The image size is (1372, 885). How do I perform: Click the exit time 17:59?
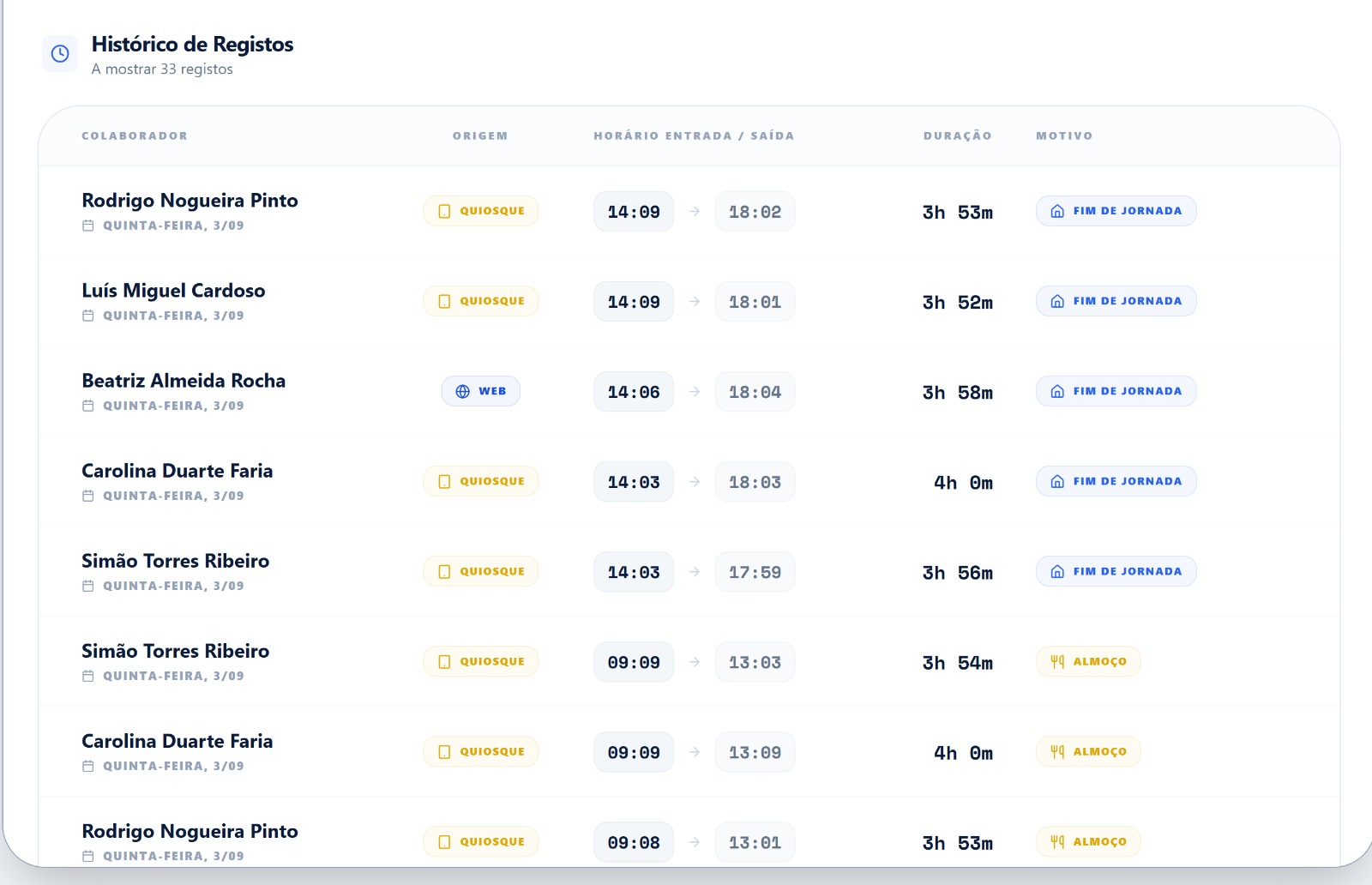click(755, 572)
